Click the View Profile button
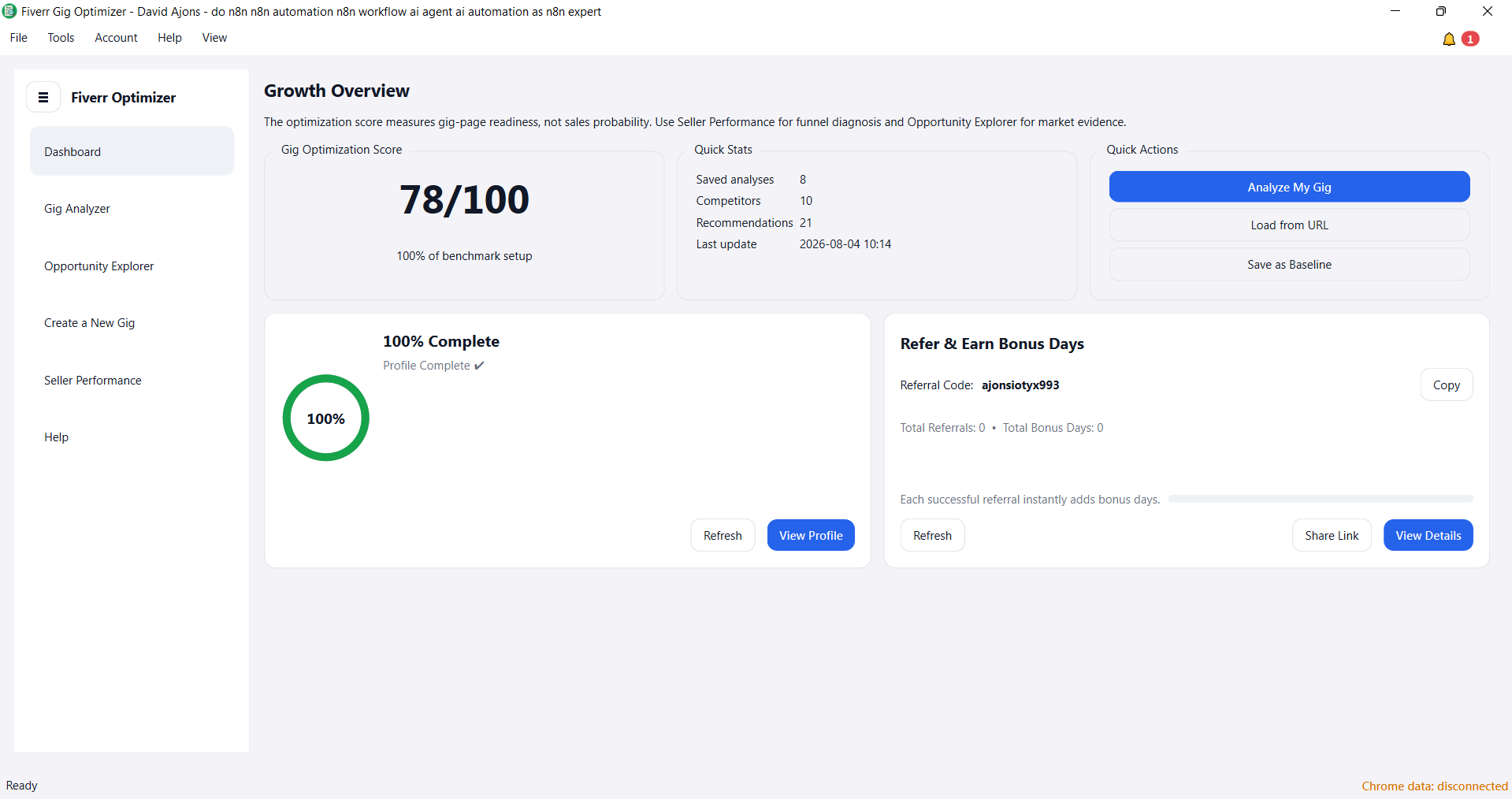The image size is (1512, 799). tap(811, 535)
